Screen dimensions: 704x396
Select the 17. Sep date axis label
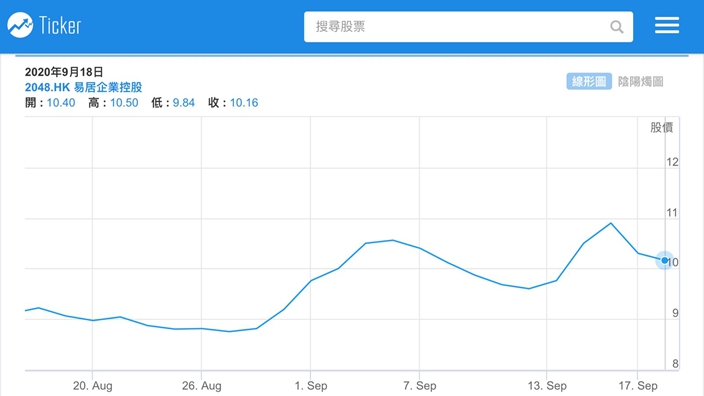[x=638, y=386]
